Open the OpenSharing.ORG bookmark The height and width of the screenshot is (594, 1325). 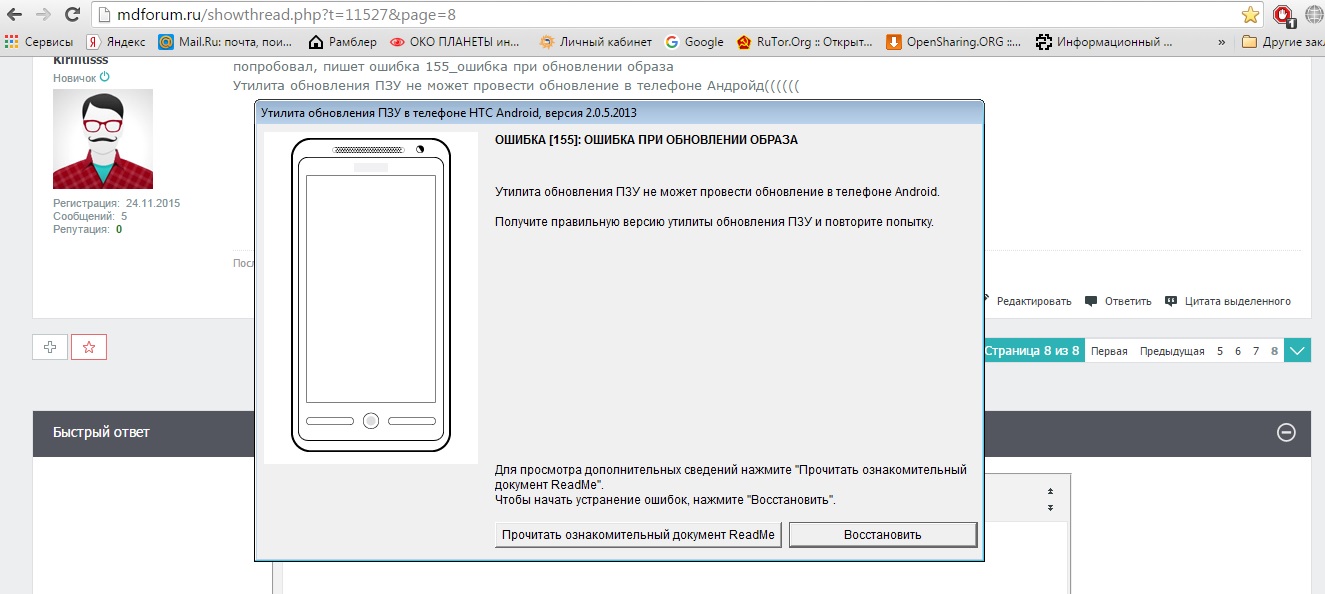click(x=955, y=42)
